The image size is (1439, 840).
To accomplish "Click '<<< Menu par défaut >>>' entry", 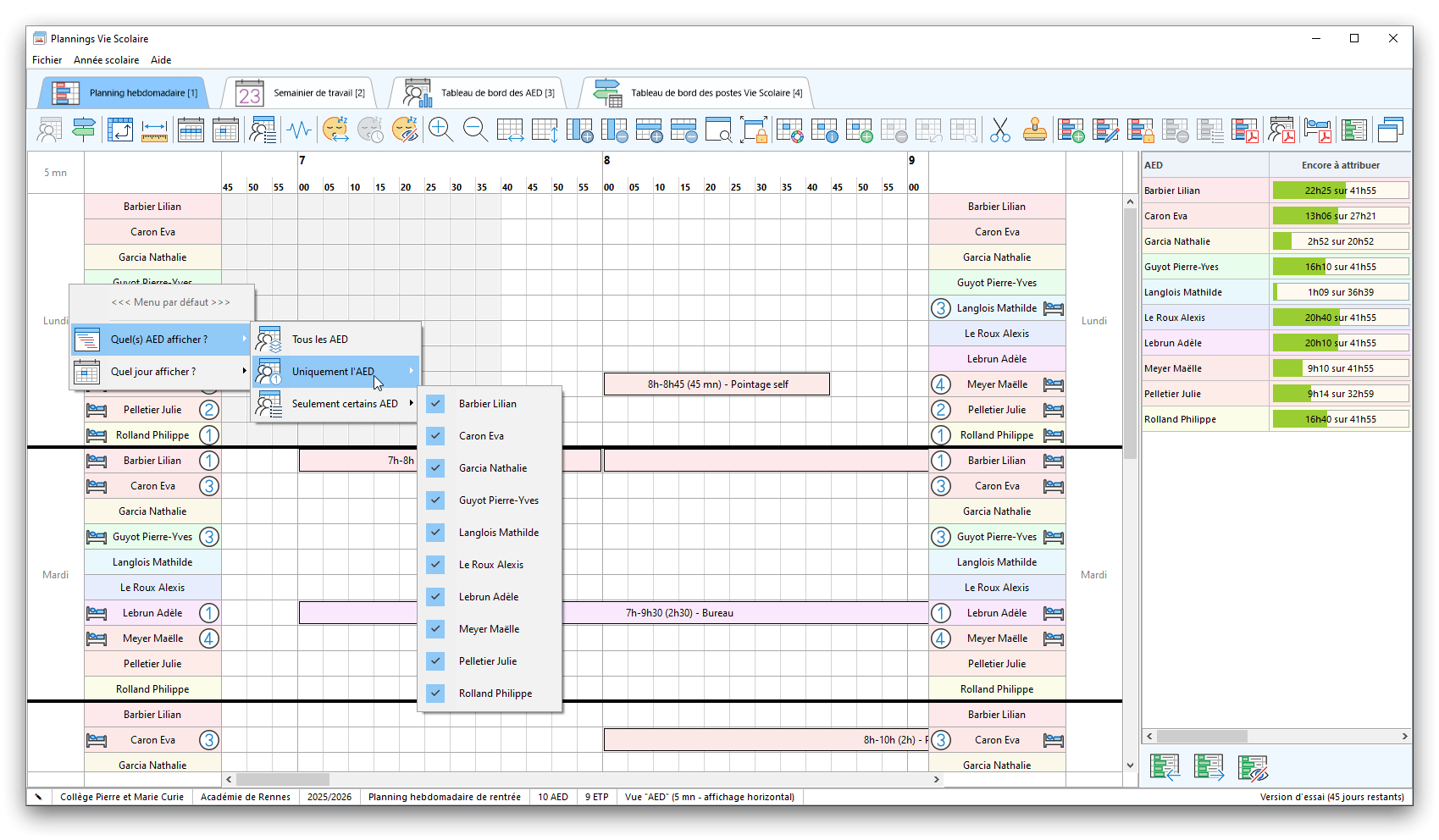I will [x=170, y=302].
